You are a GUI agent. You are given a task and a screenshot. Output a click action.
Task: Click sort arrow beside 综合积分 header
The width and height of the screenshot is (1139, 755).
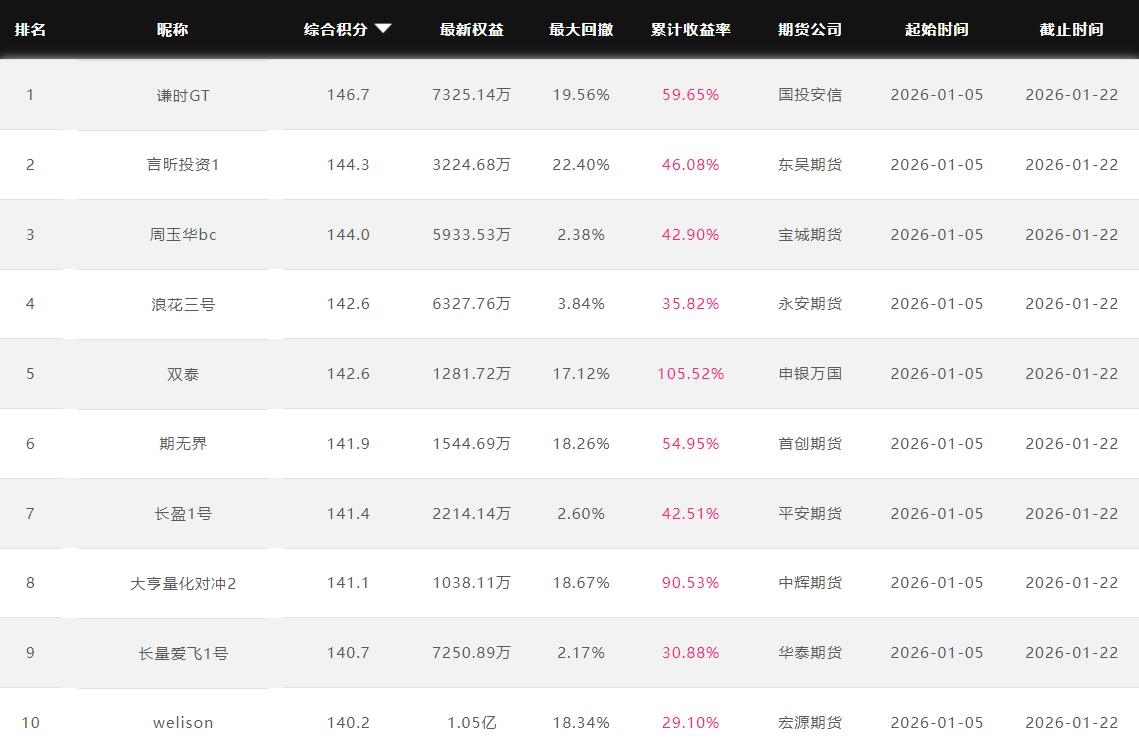[383, 30]
